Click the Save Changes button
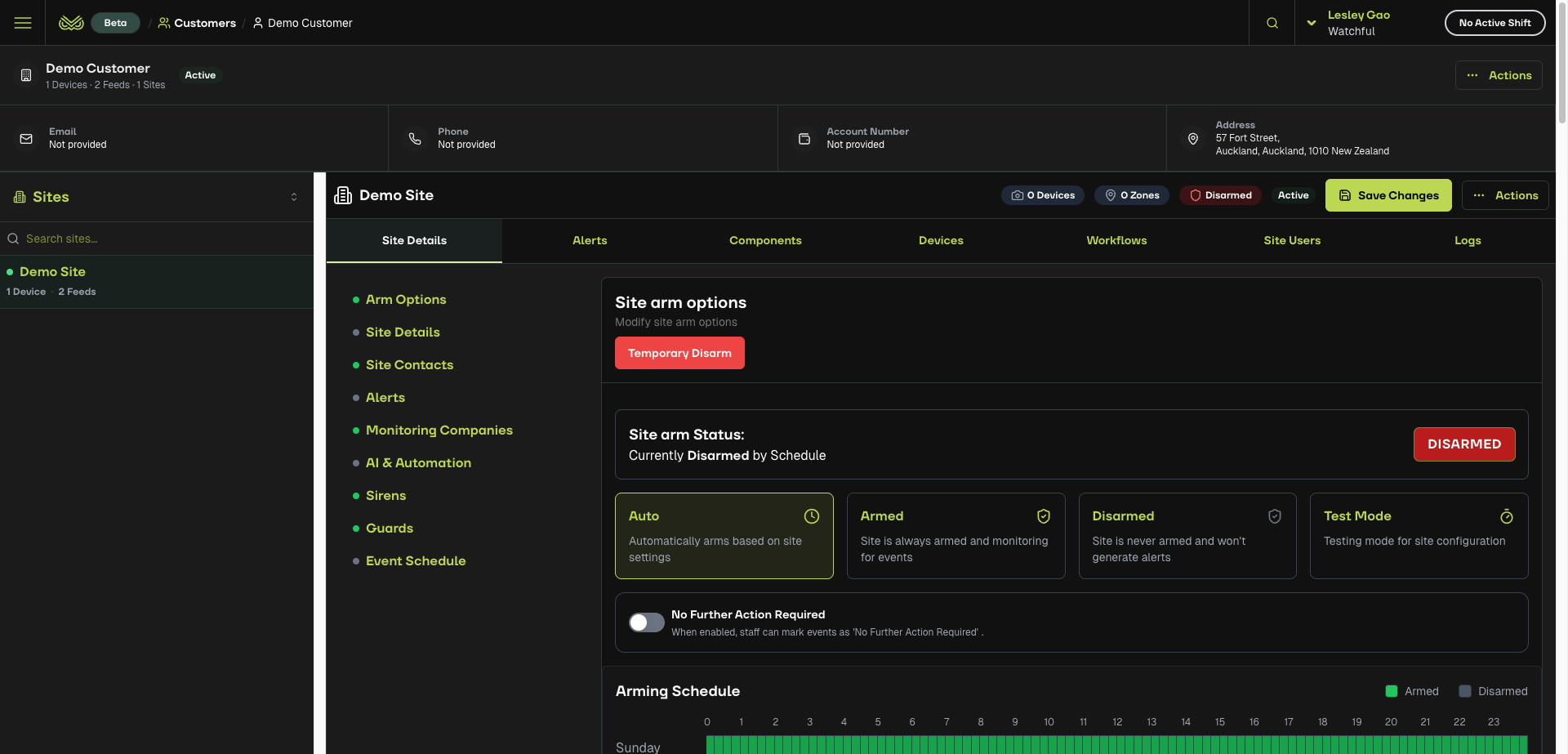 [1388, 195]
